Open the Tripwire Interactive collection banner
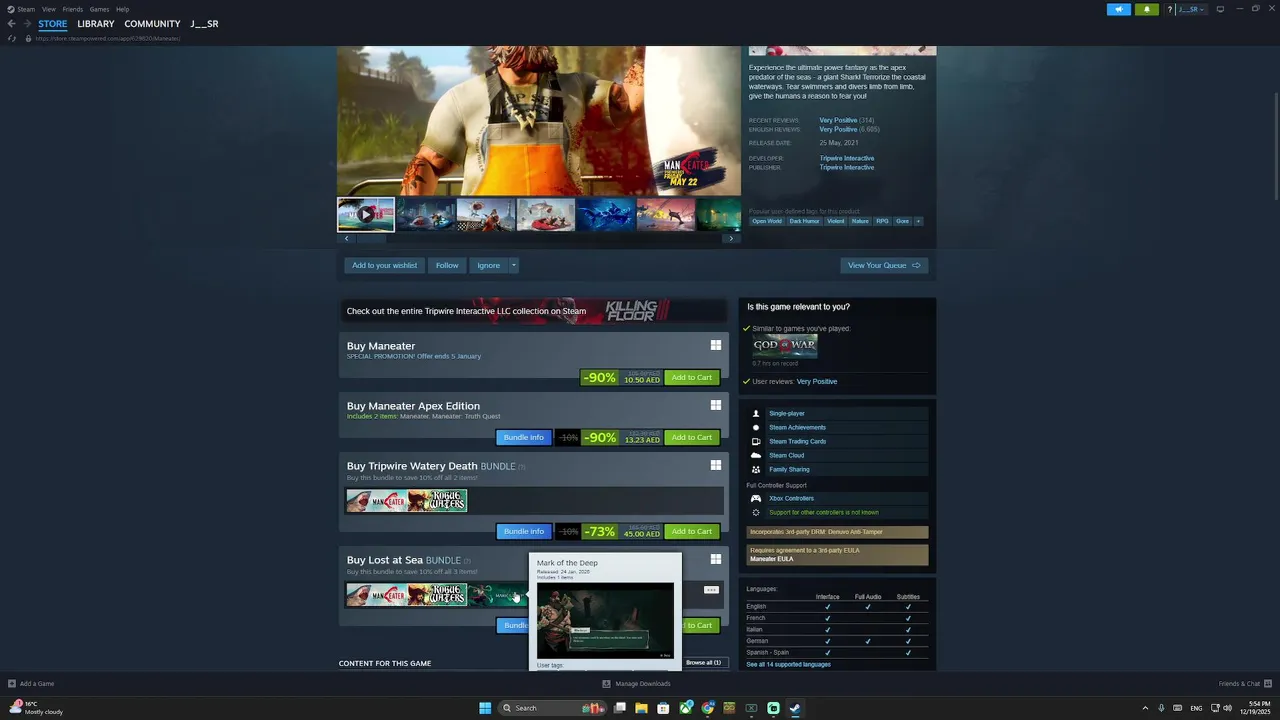Image resolution: width=1280 pixels, height=720 pixels. point(533,310)
